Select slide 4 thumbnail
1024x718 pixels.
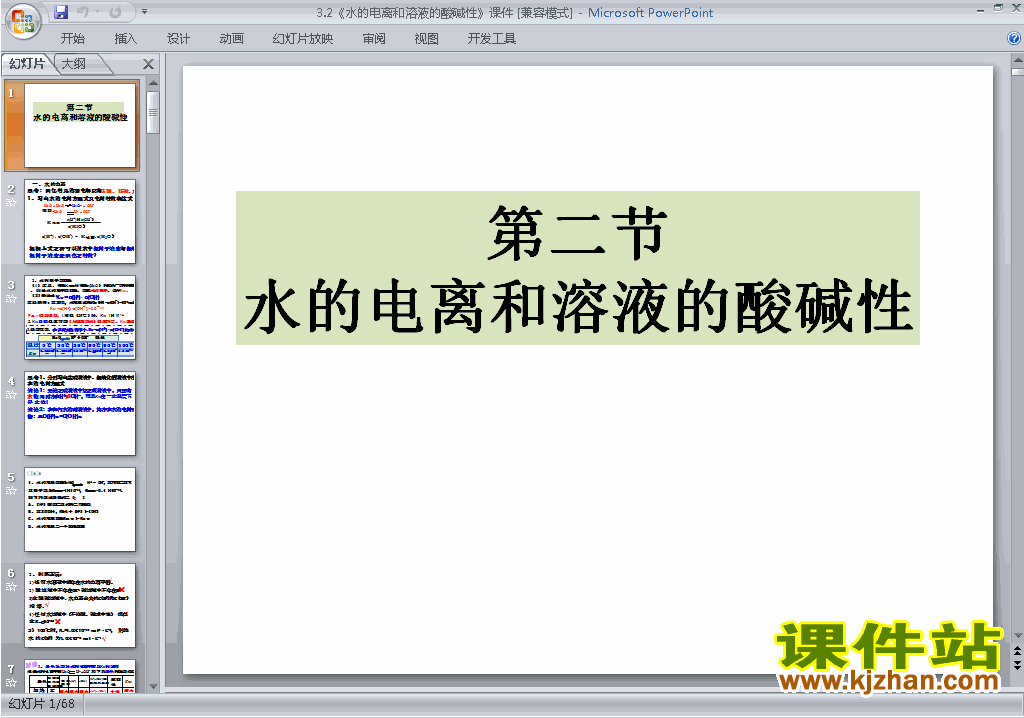(x=80, y=414)
